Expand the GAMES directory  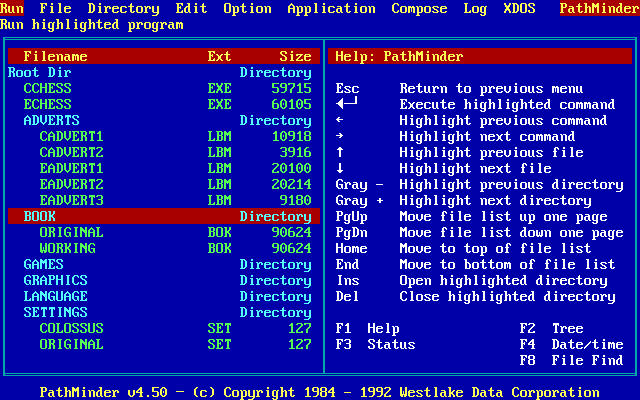click(x=43, y=264)
